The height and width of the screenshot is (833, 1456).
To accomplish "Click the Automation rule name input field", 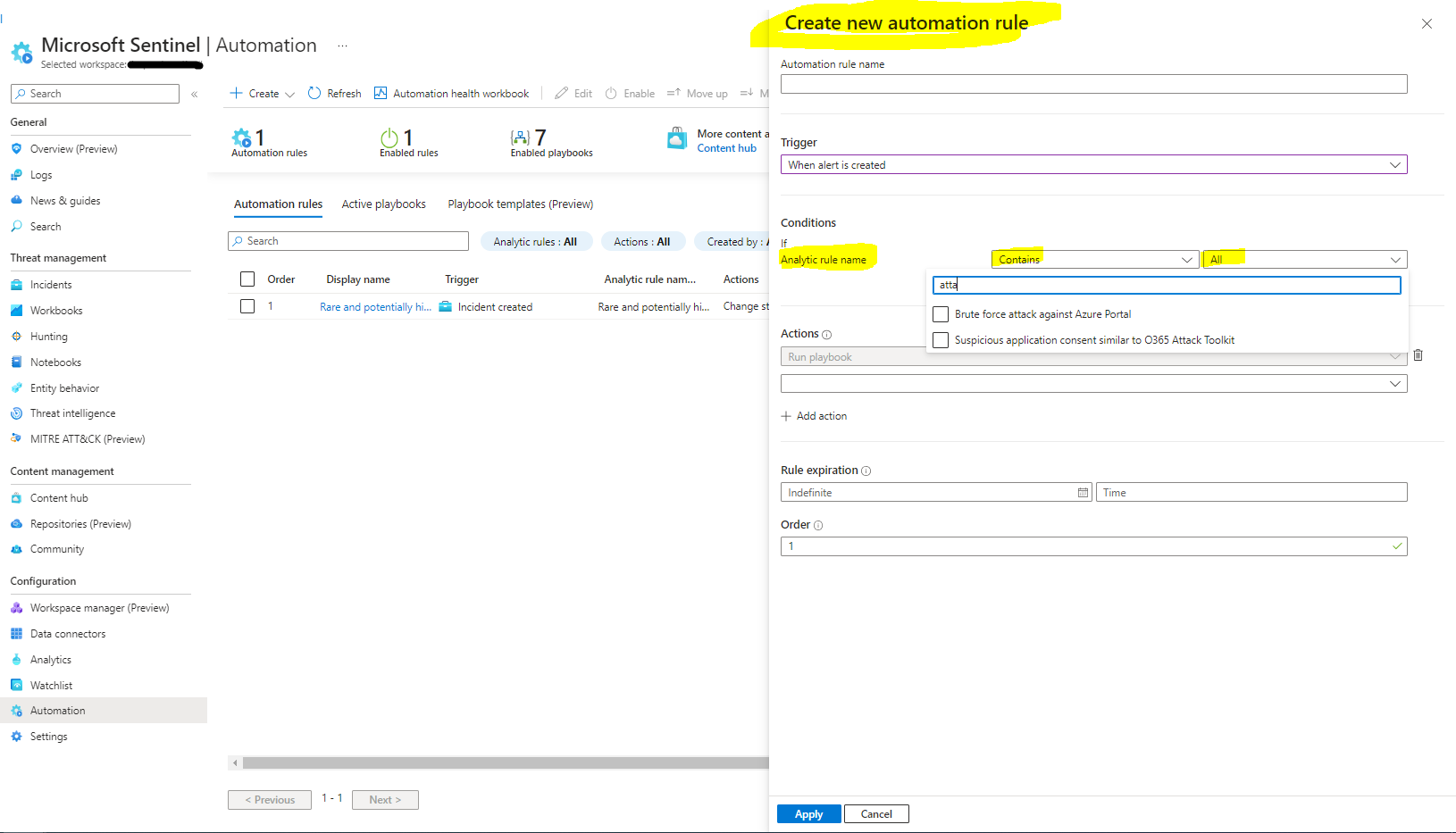I will point(1093,83).
